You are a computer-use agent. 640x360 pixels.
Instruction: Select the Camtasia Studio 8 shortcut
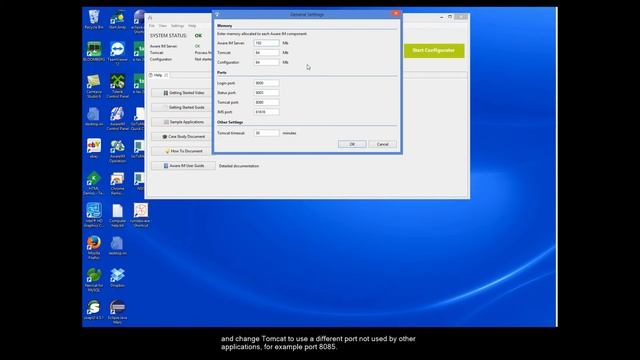click(x=94, y=86)
